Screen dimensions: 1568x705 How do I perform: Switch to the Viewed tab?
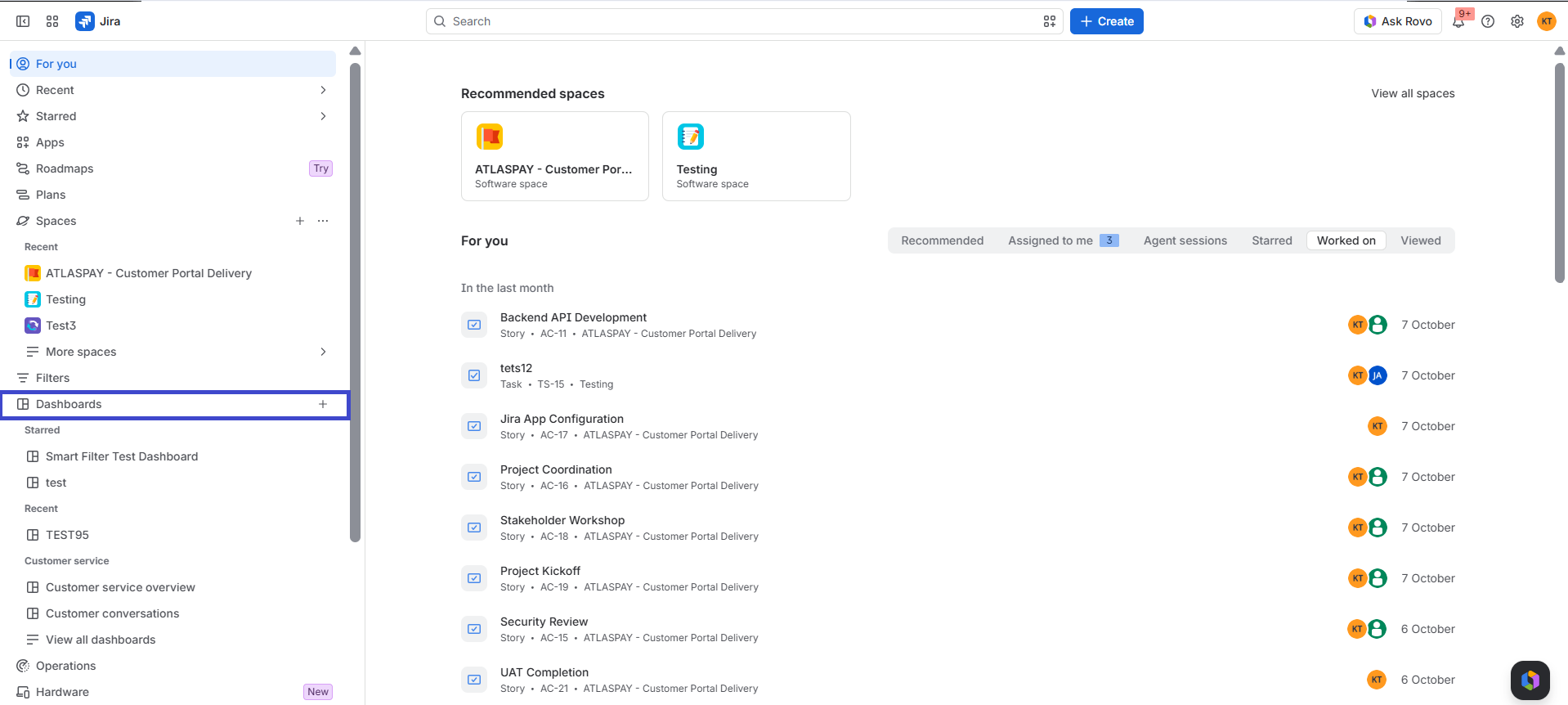click(x=1420, y=240)
